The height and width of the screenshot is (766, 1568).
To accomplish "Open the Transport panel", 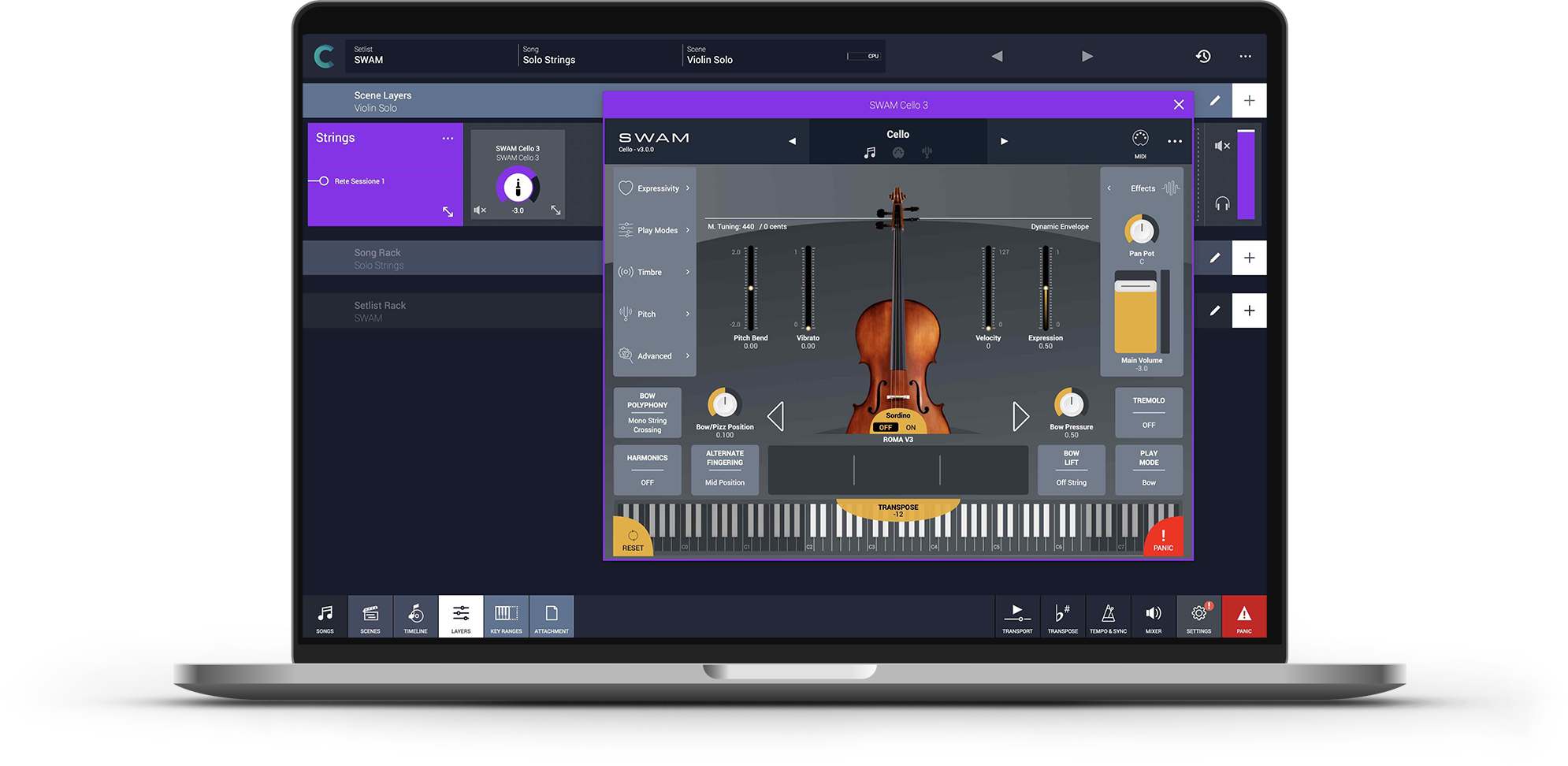I will point(1017,618).
